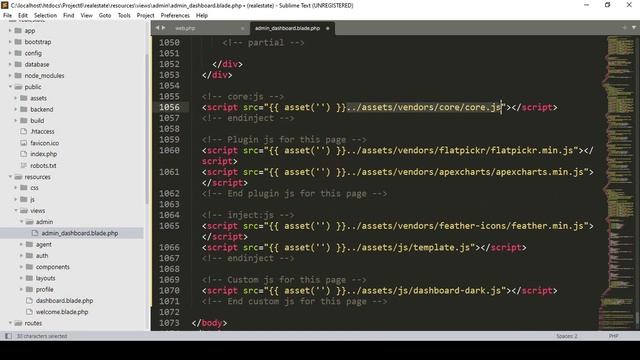Image resolution: width=640 pixels, height=360 pixels.
Task: Switch to the web.php tab
Action: tap(185, 28)
